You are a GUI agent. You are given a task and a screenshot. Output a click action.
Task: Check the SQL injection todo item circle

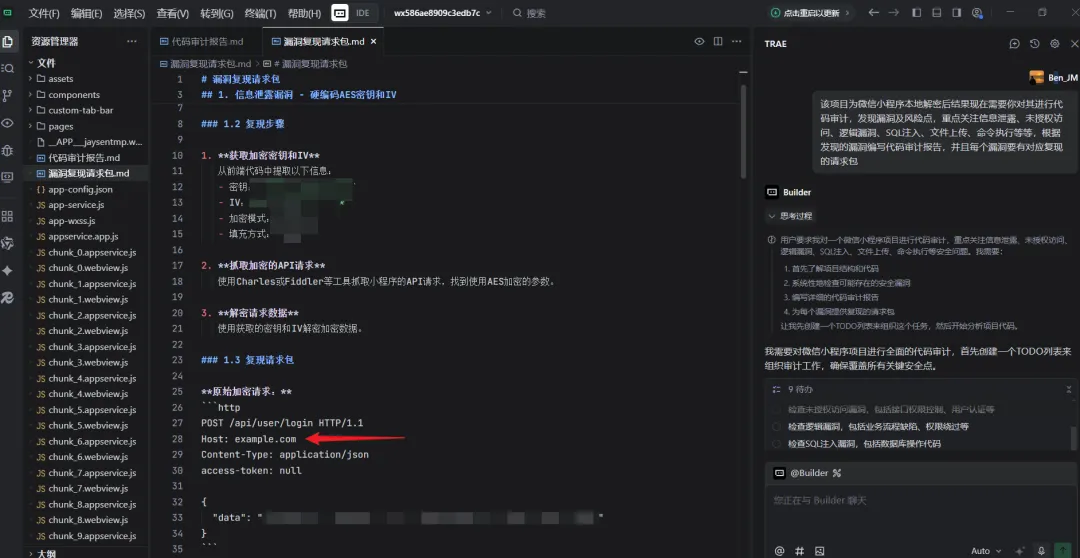(x=776, y=444)
